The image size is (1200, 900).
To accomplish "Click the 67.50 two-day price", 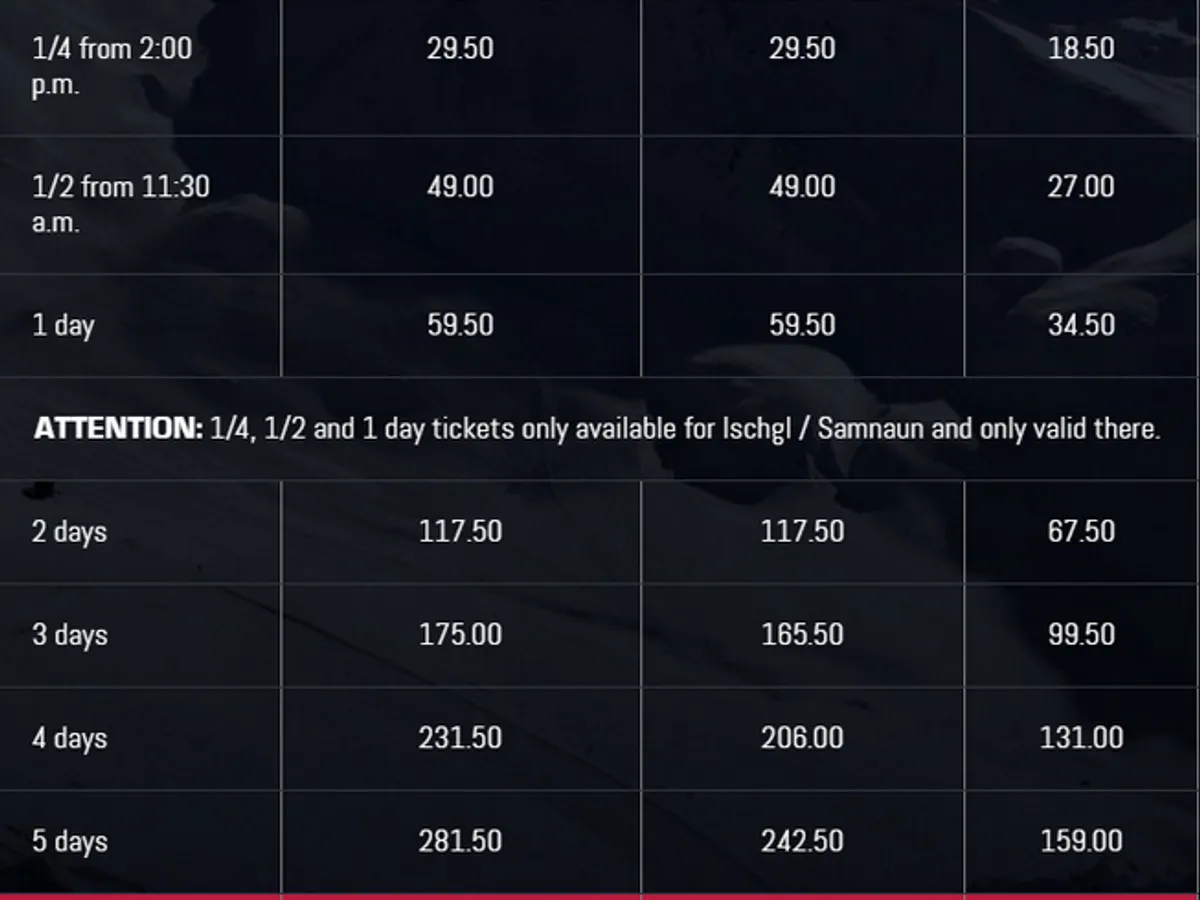I will [x=1081, y=531].
